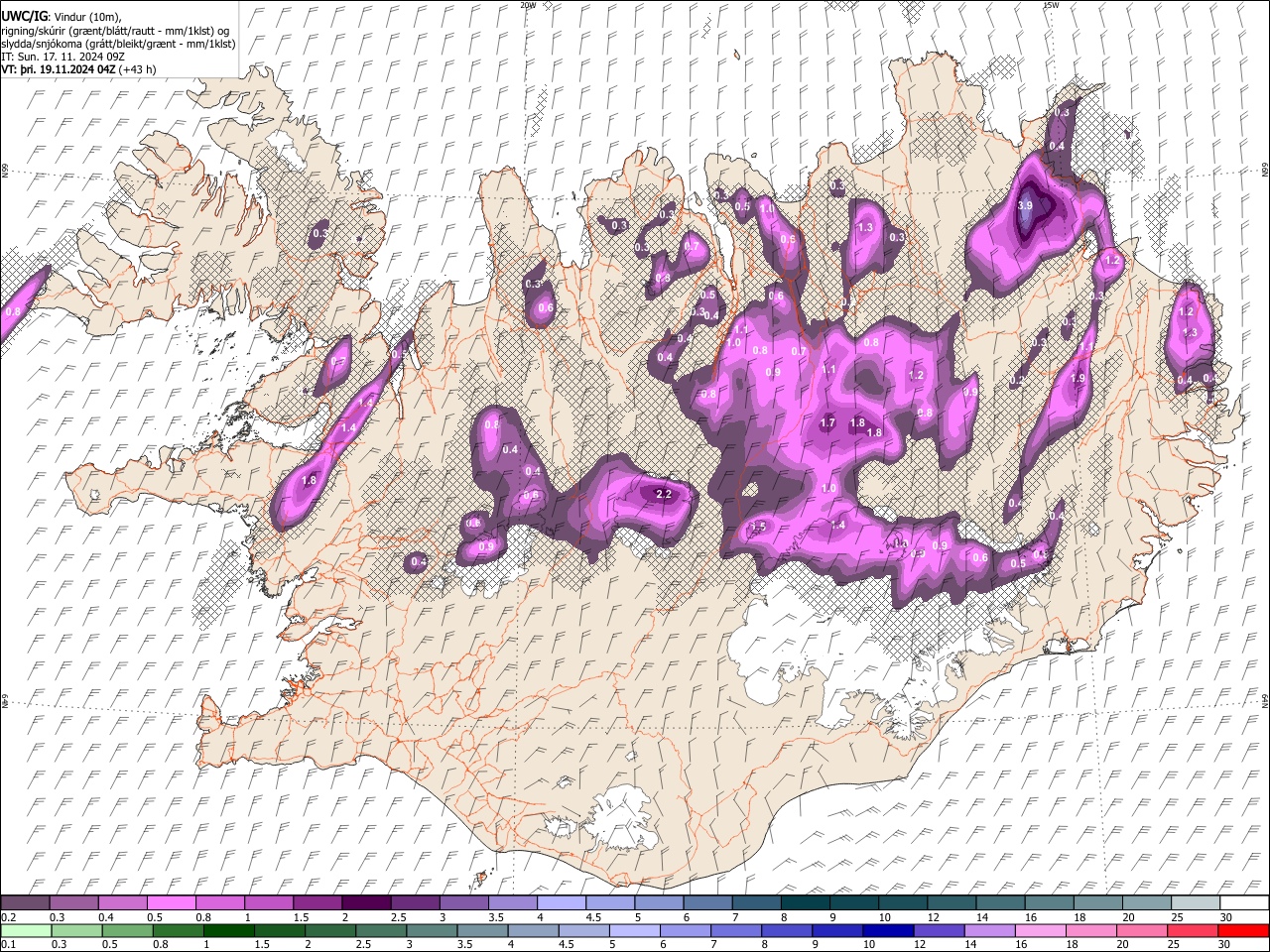Click the 2.2 precipitation value on the map

(x=665, y=494)
